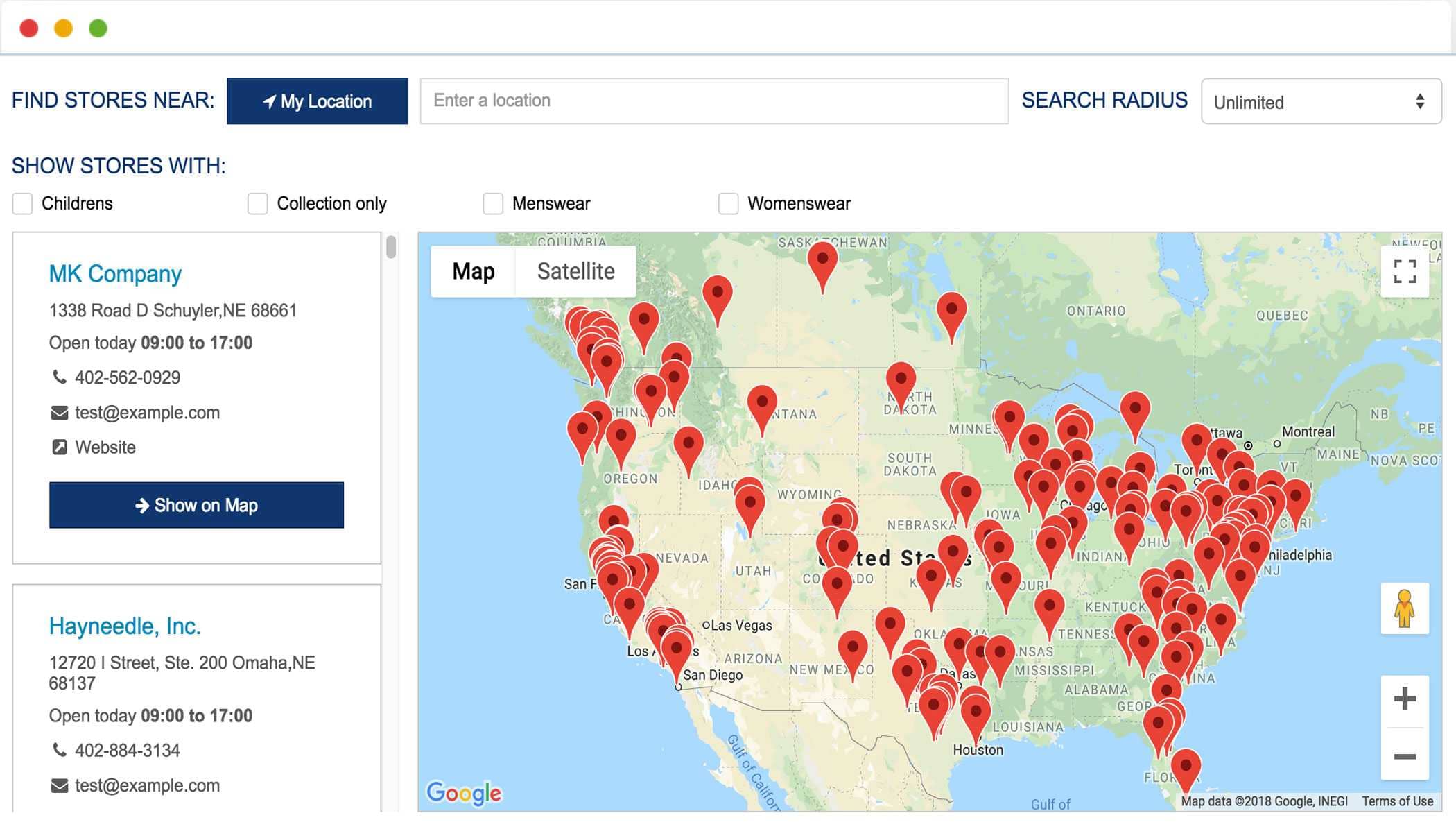This screenshot has width=1456, height=829.
Task: Open the MK Company store title link
Action: point(115,274)
